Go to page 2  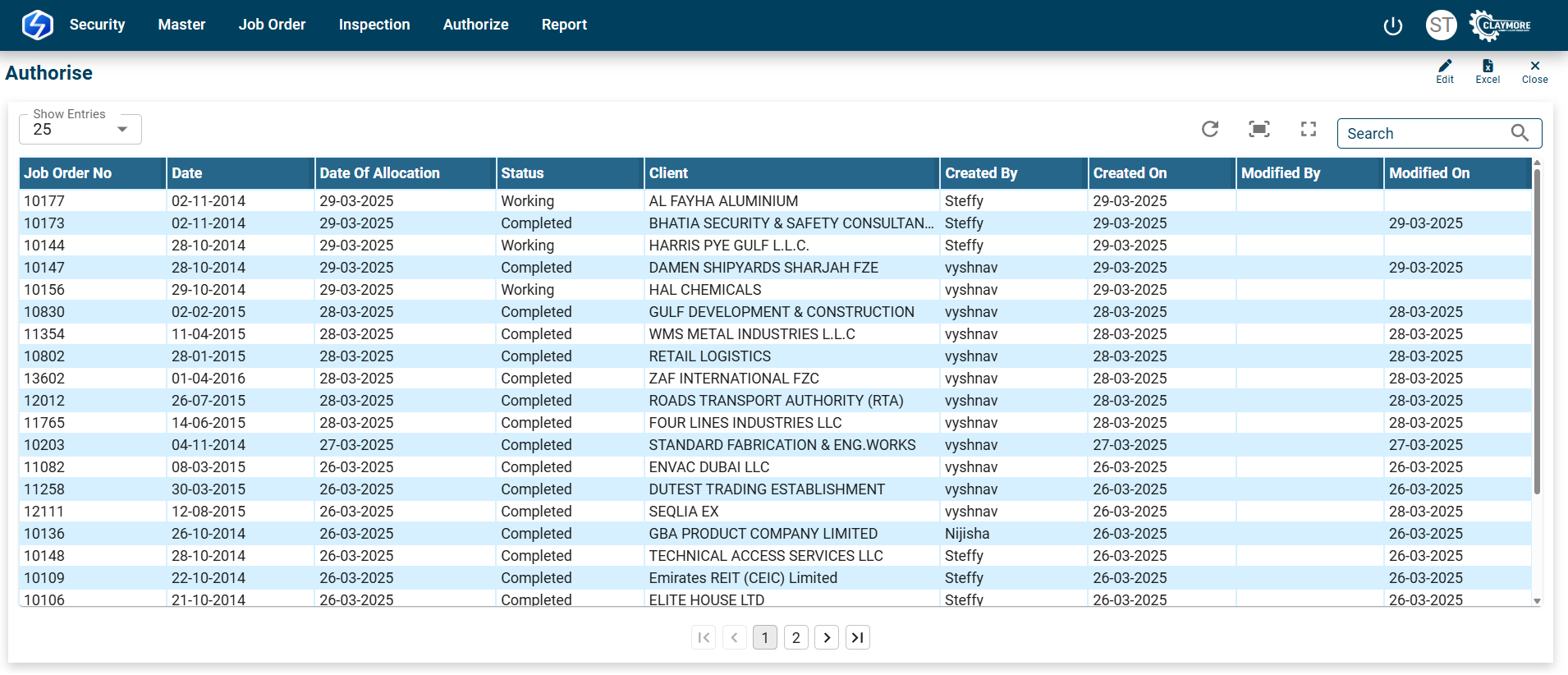tap(795, 637)
